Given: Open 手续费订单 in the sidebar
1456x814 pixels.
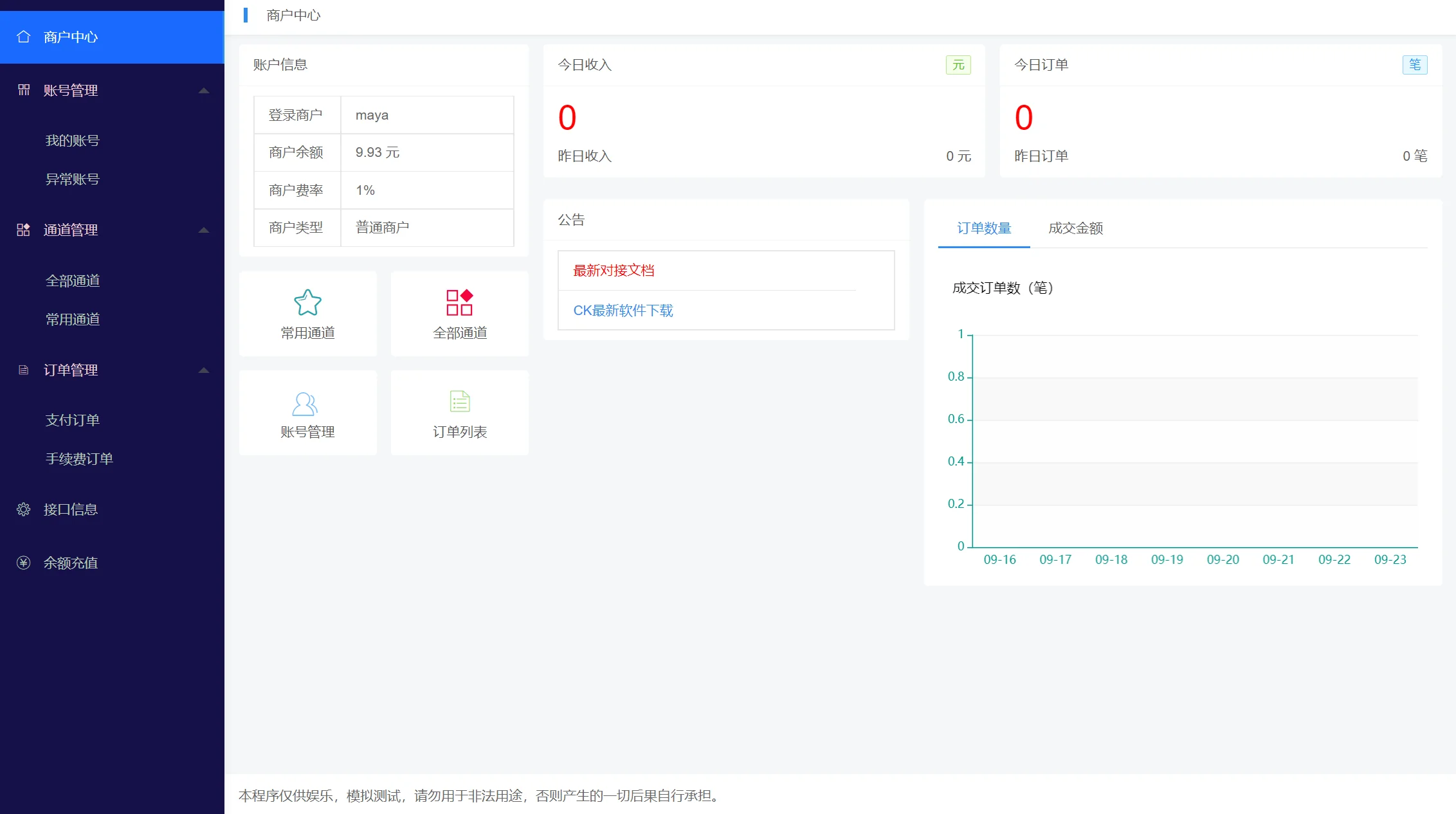Looking at the screenshot, I should (79, 458).
